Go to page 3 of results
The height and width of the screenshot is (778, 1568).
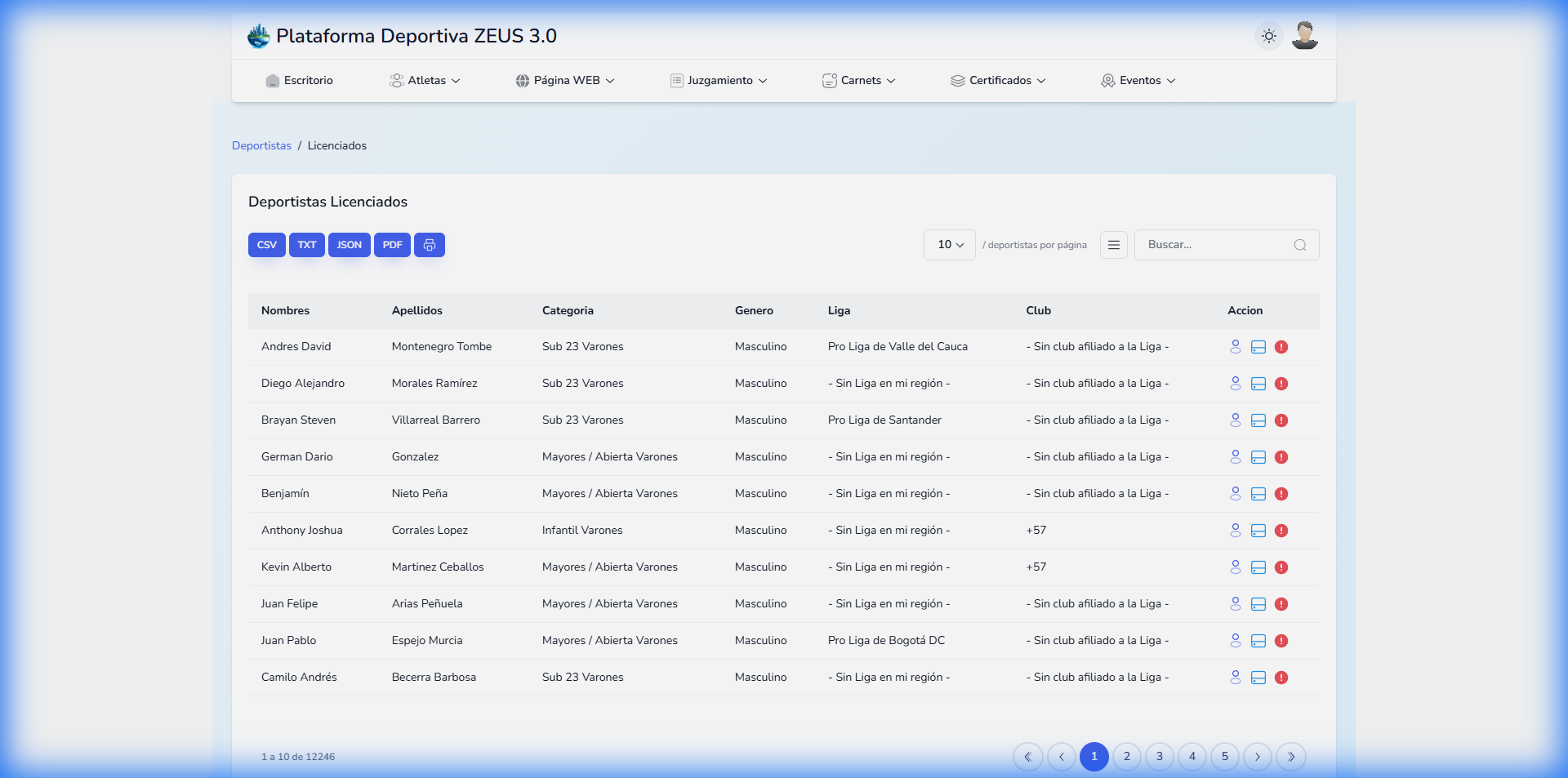1159,757
